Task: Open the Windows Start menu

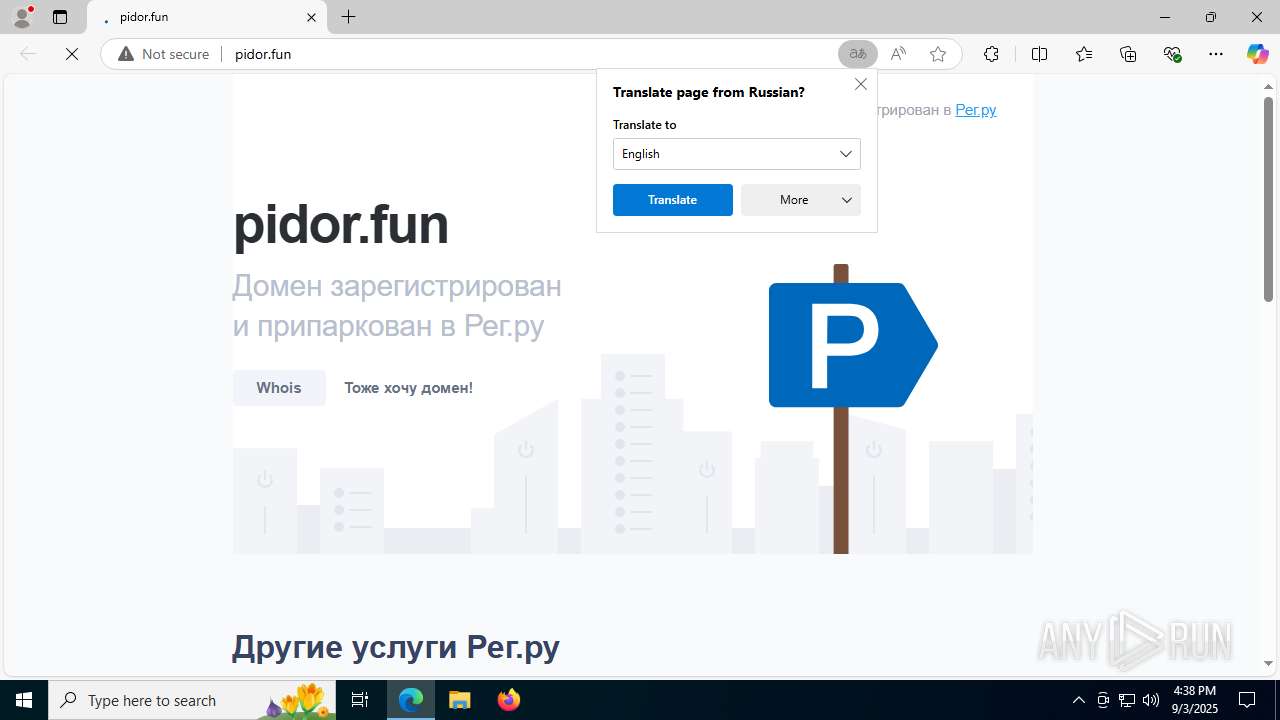Action: tap(24, 700)
